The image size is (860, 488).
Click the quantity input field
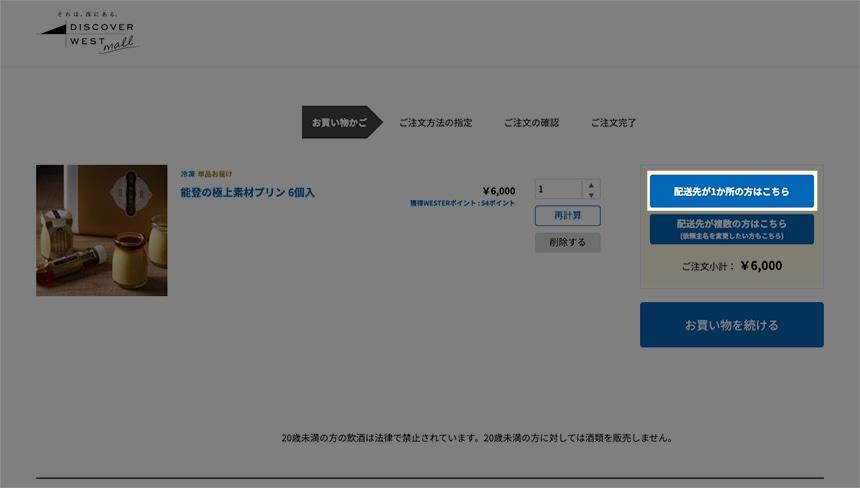pyautogui.click(x=558, y=189)
